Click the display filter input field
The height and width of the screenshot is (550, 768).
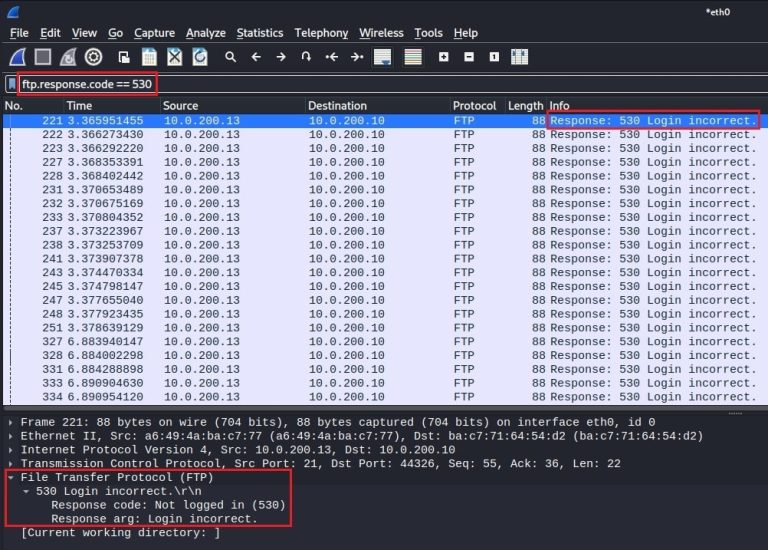[400, 84]
